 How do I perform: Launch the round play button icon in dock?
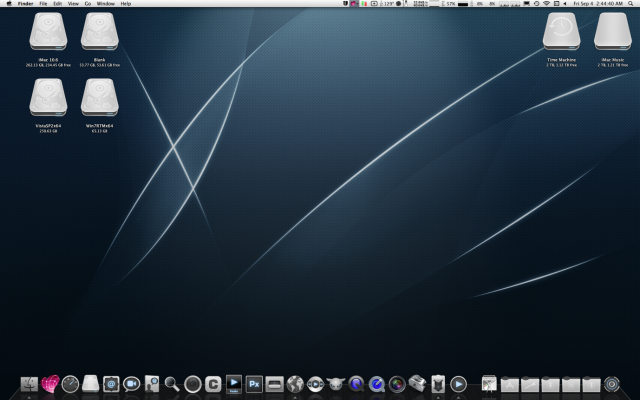[458, 384]
